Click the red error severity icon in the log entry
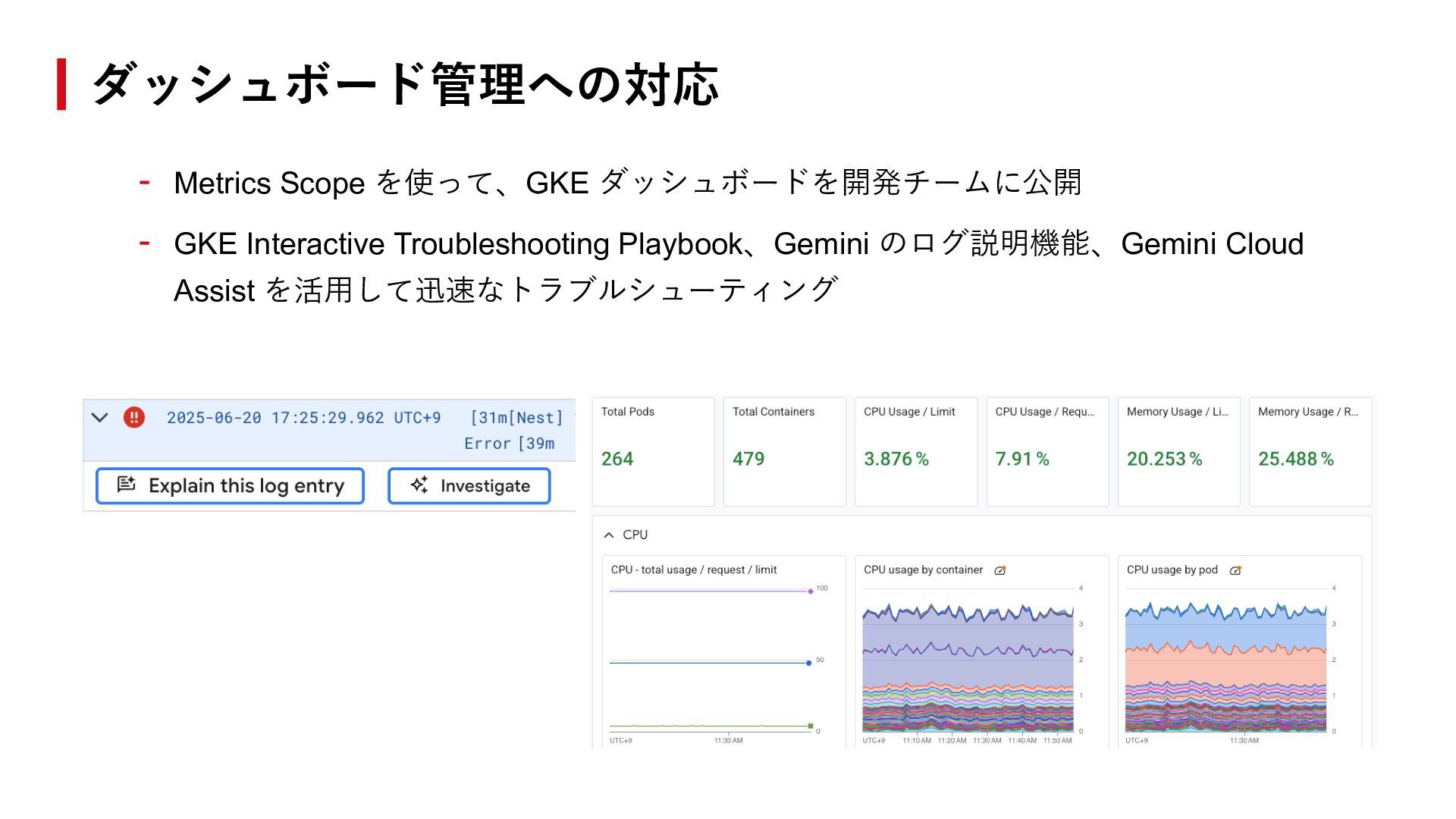 click(133, 417)
